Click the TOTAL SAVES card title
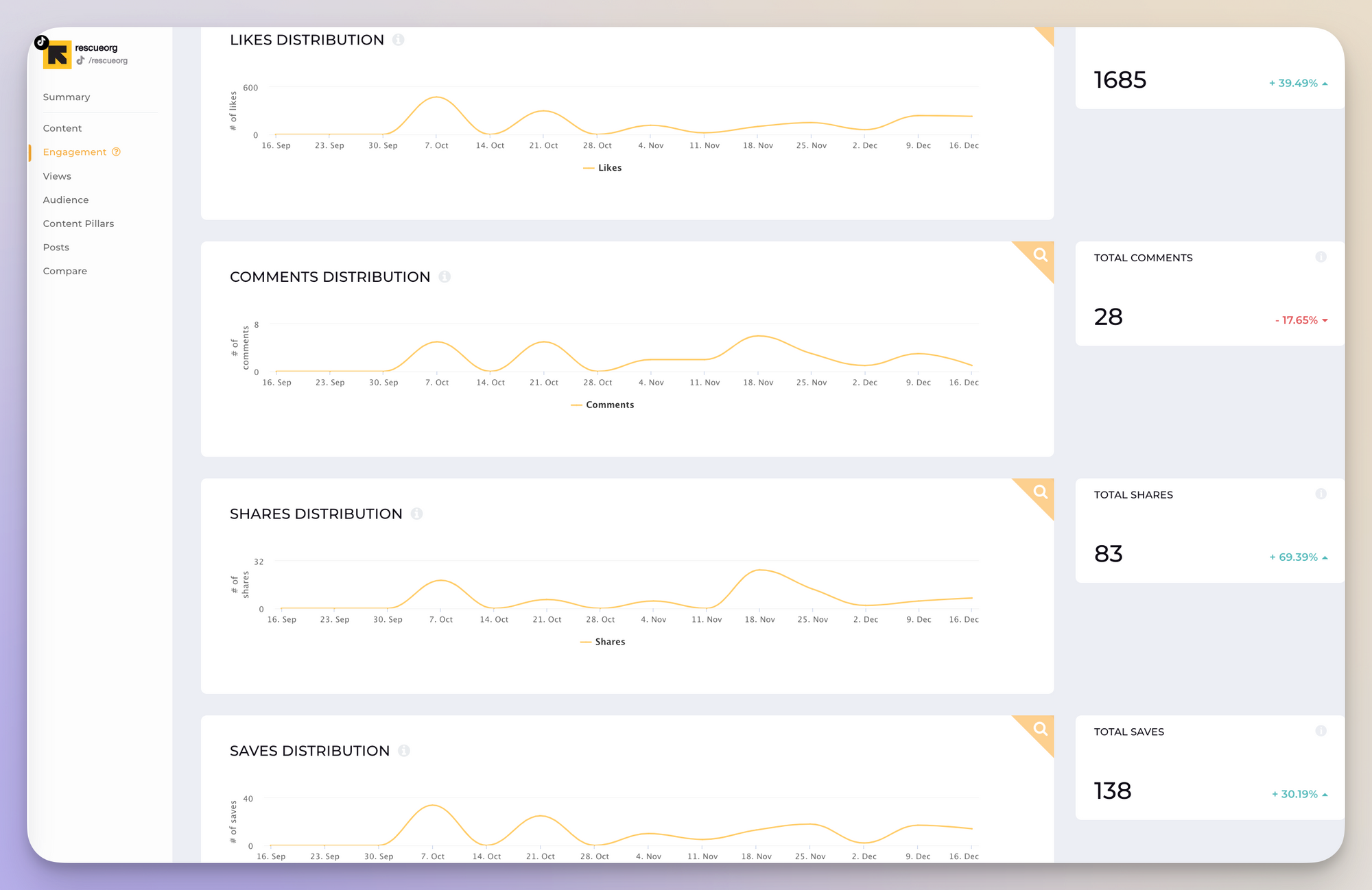The image size is (1372, 890). tap(1128, 732)
